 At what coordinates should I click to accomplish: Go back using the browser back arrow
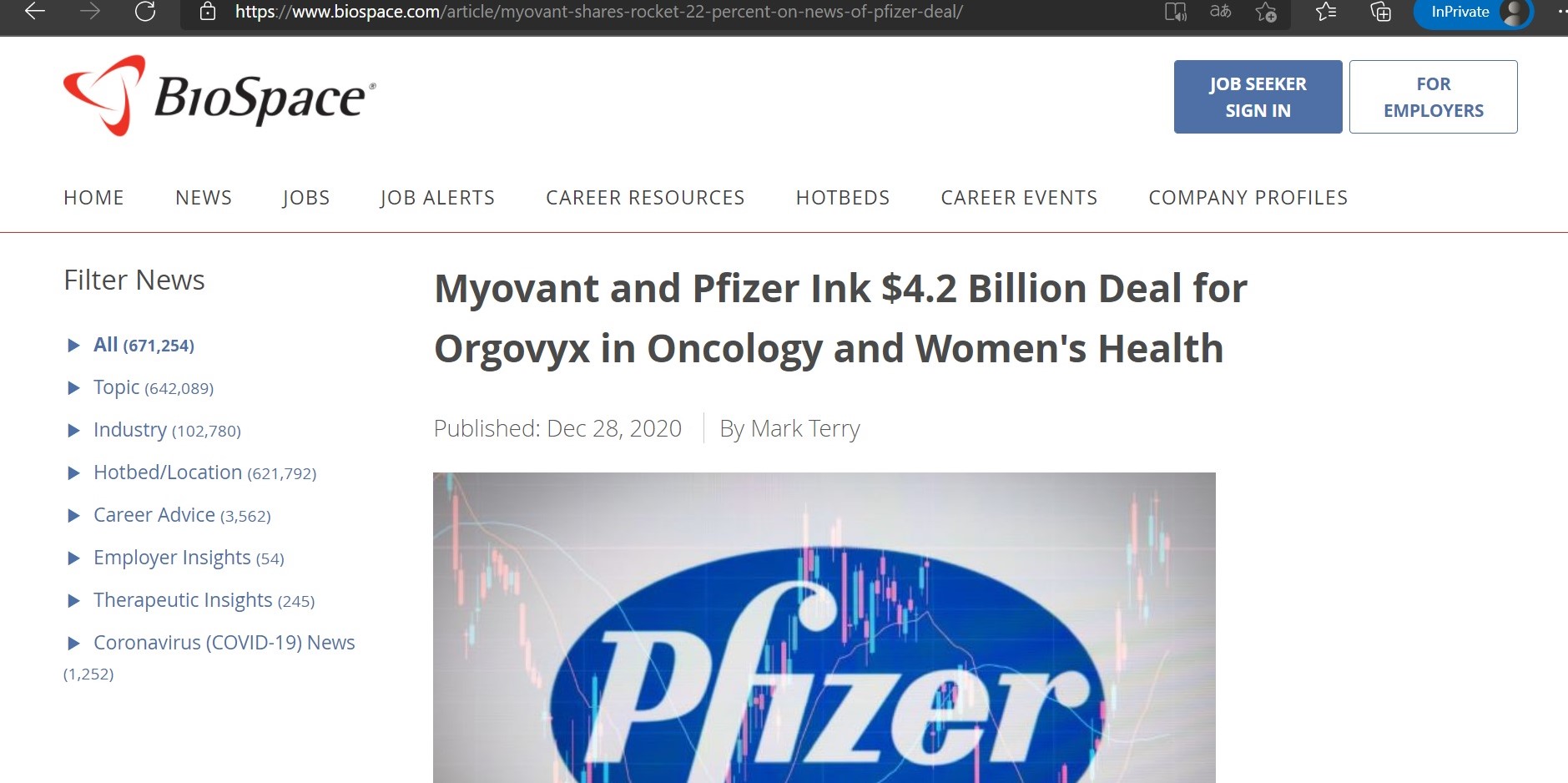pyautogui.click(x=35, y=12)
